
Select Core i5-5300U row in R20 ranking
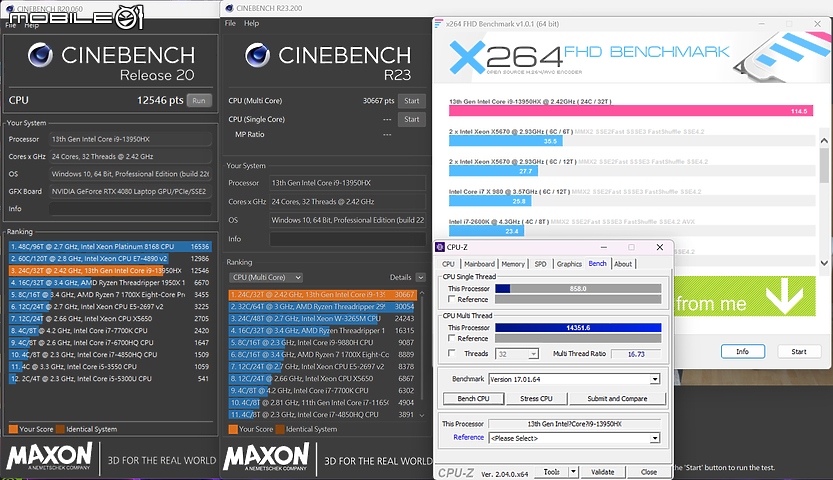(109, 379)
